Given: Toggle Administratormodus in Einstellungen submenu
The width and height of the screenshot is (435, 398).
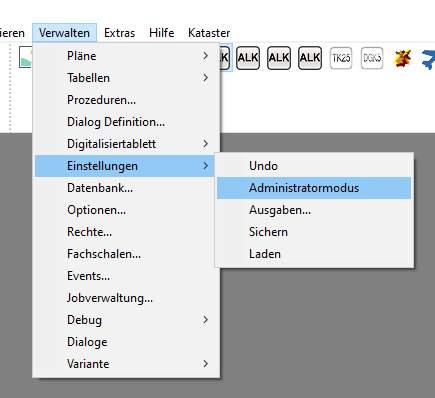Looking at the screenshot, I should (314, 188).
